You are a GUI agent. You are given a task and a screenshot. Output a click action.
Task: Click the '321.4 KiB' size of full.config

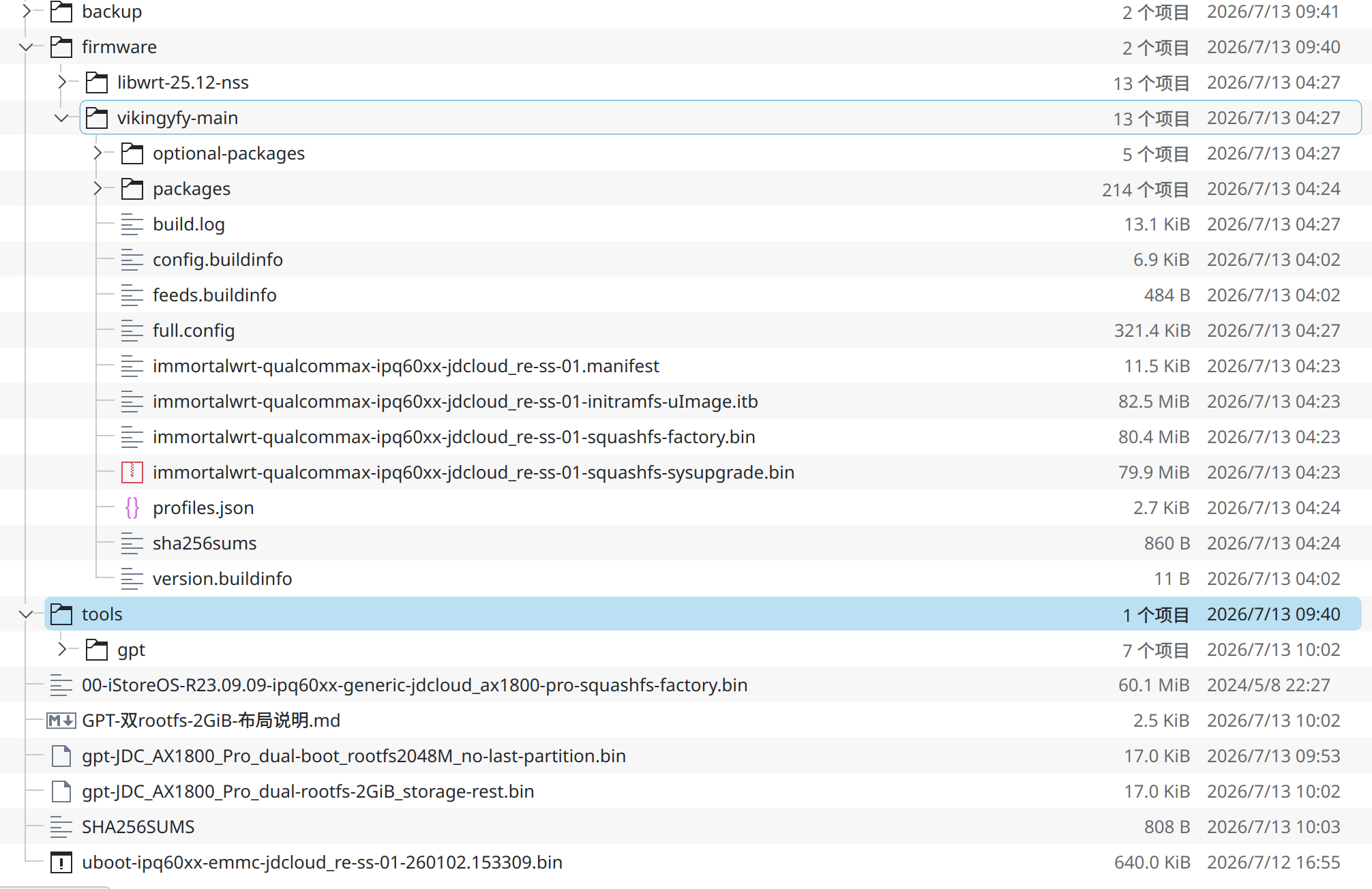(x=1152, y=331)
